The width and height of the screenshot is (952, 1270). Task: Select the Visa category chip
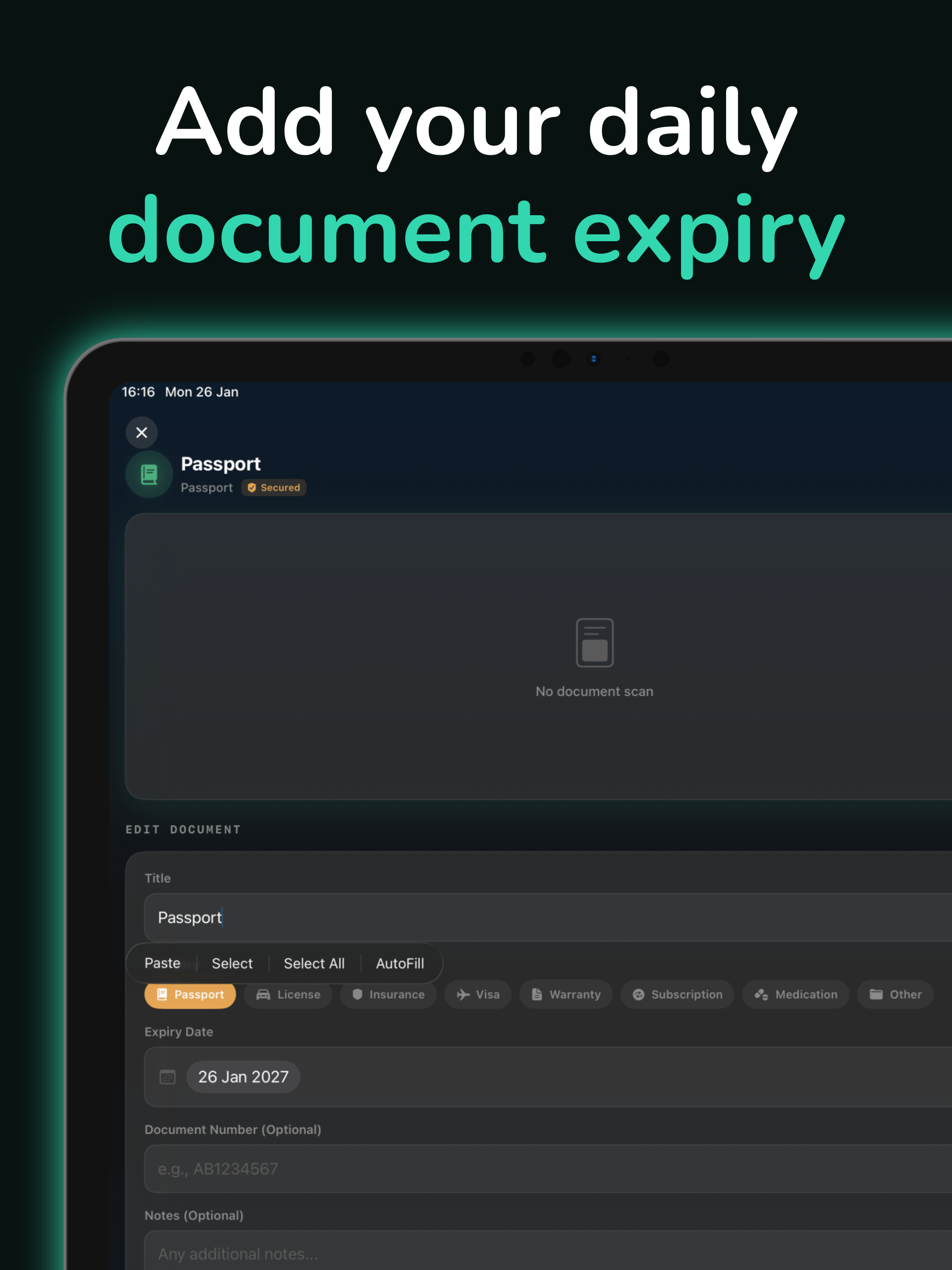coord(478,994)
